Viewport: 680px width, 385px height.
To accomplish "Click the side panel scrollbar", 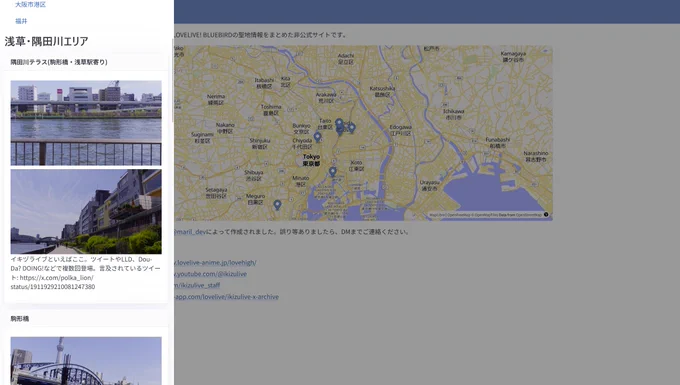I will coord(173,80).
